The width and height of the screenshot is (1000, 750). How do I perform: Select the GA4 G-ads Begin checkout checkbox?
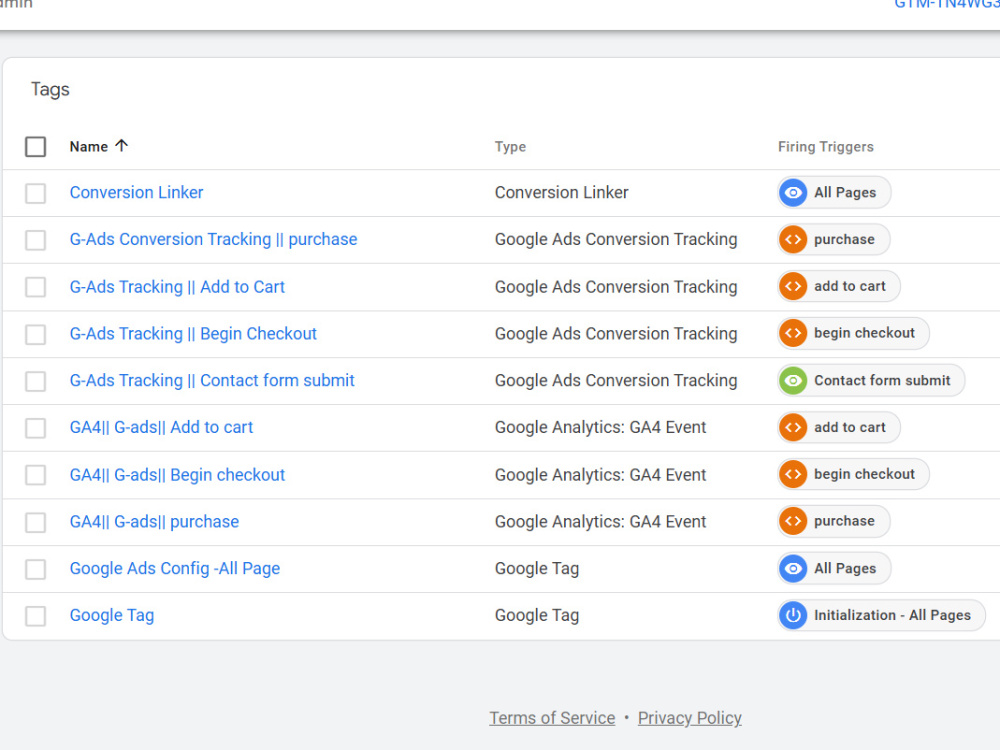tap(36, 475)
